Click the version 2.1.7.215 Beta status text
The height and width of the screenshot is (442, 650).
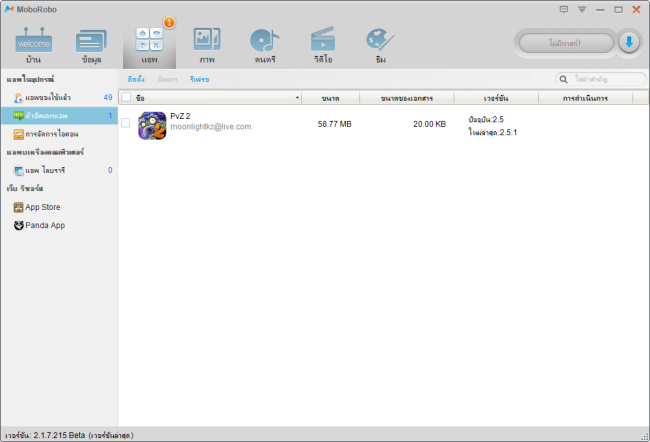click(x=70, y=435)
